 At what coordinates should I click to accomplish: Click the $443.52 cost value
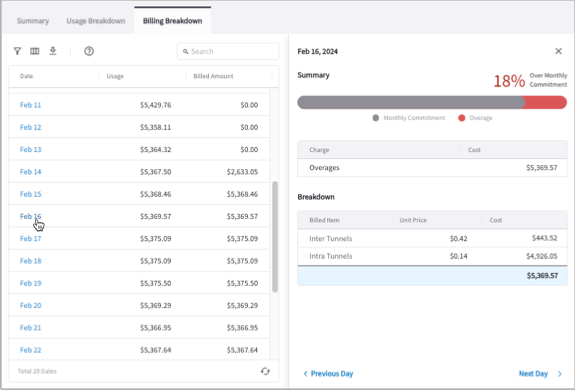click(545, 238)
